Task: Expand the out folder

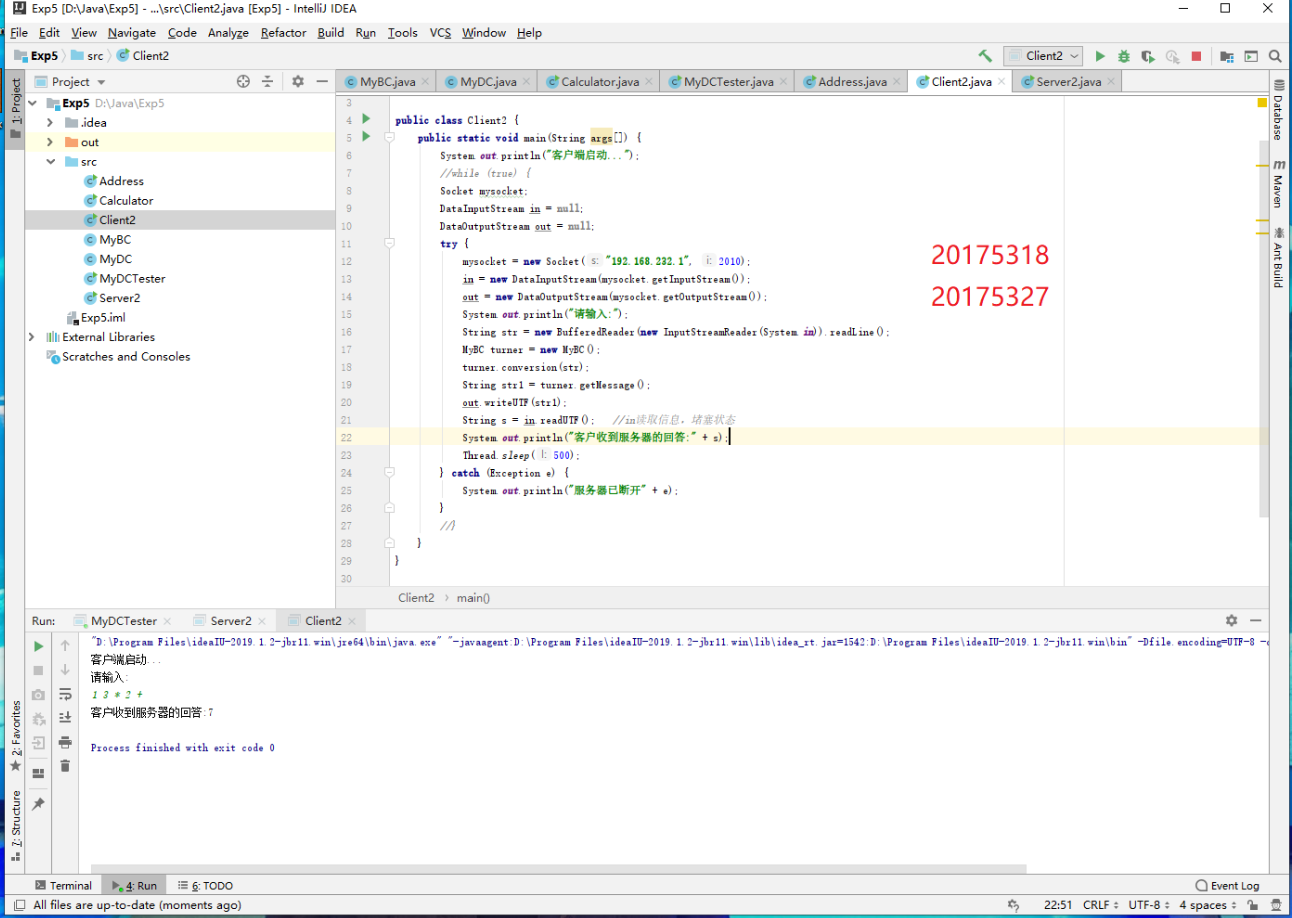Action: (x=50, y=142)
